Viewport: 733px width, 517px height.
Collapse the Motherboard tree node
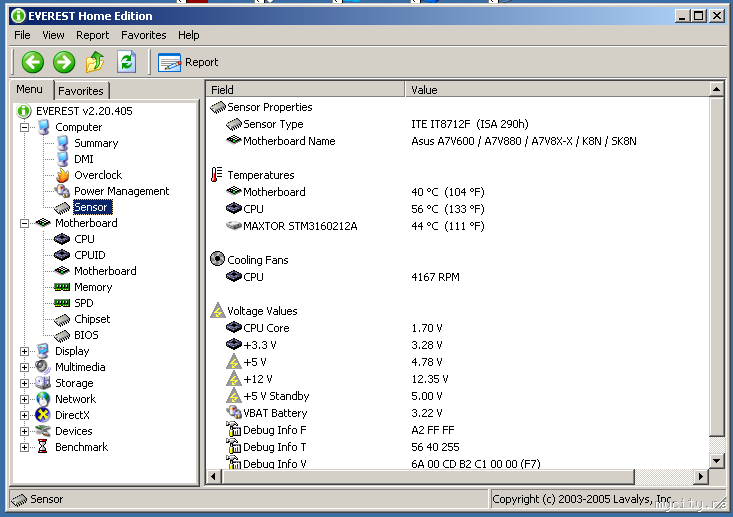pyautogui.click(x=24, y=223)
